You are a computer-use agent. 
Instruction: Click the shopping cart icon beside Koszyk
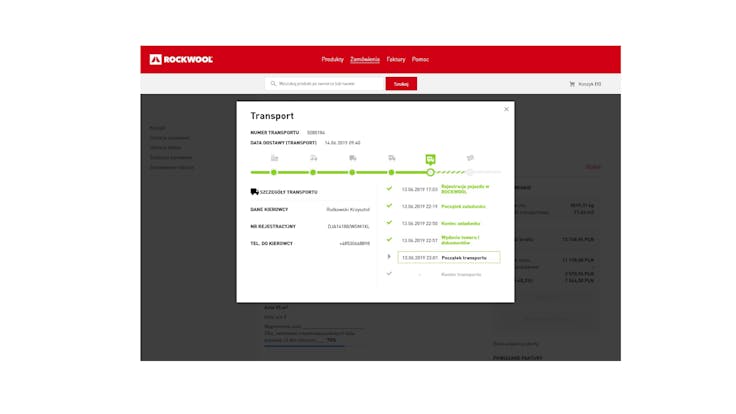click(572, 84)
